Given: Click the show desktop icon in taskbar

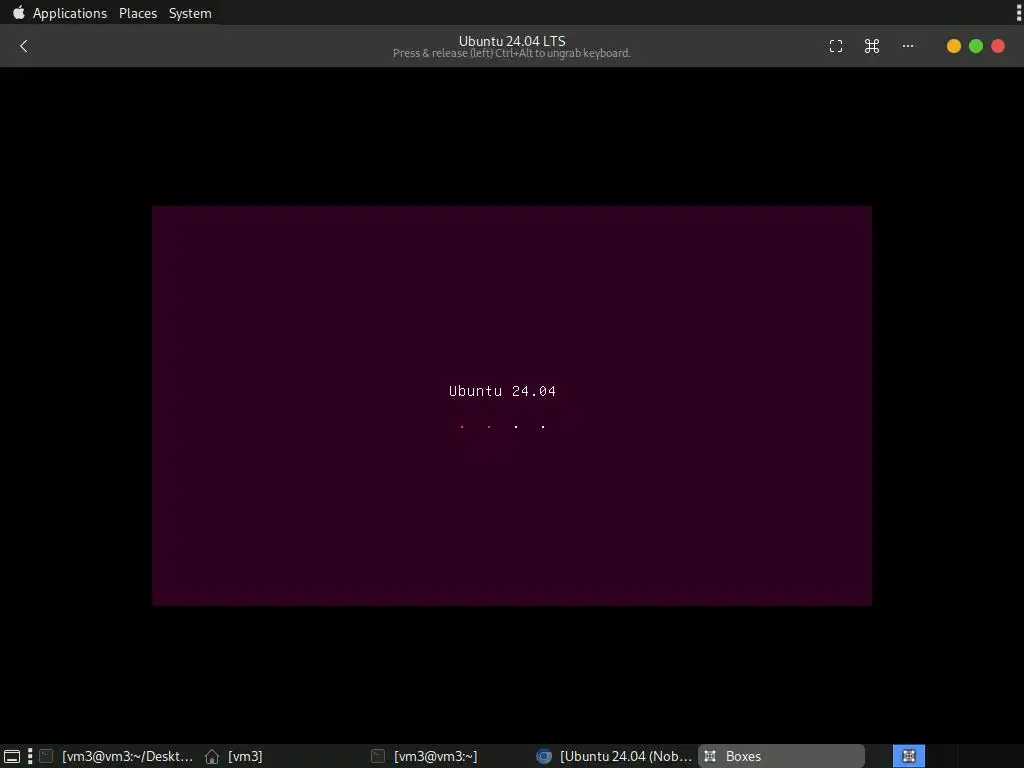Looking at the screenshot, I should 12,756.
